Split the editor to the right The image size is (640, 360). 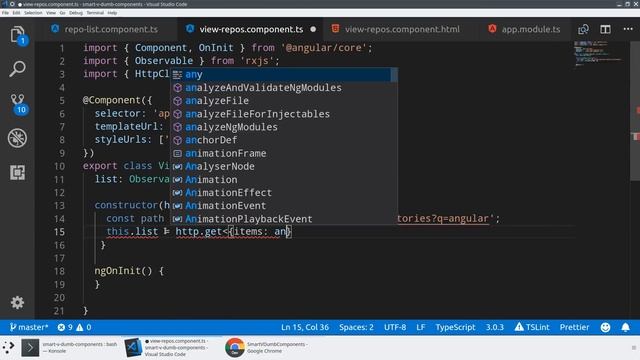[x=605, y=29]
